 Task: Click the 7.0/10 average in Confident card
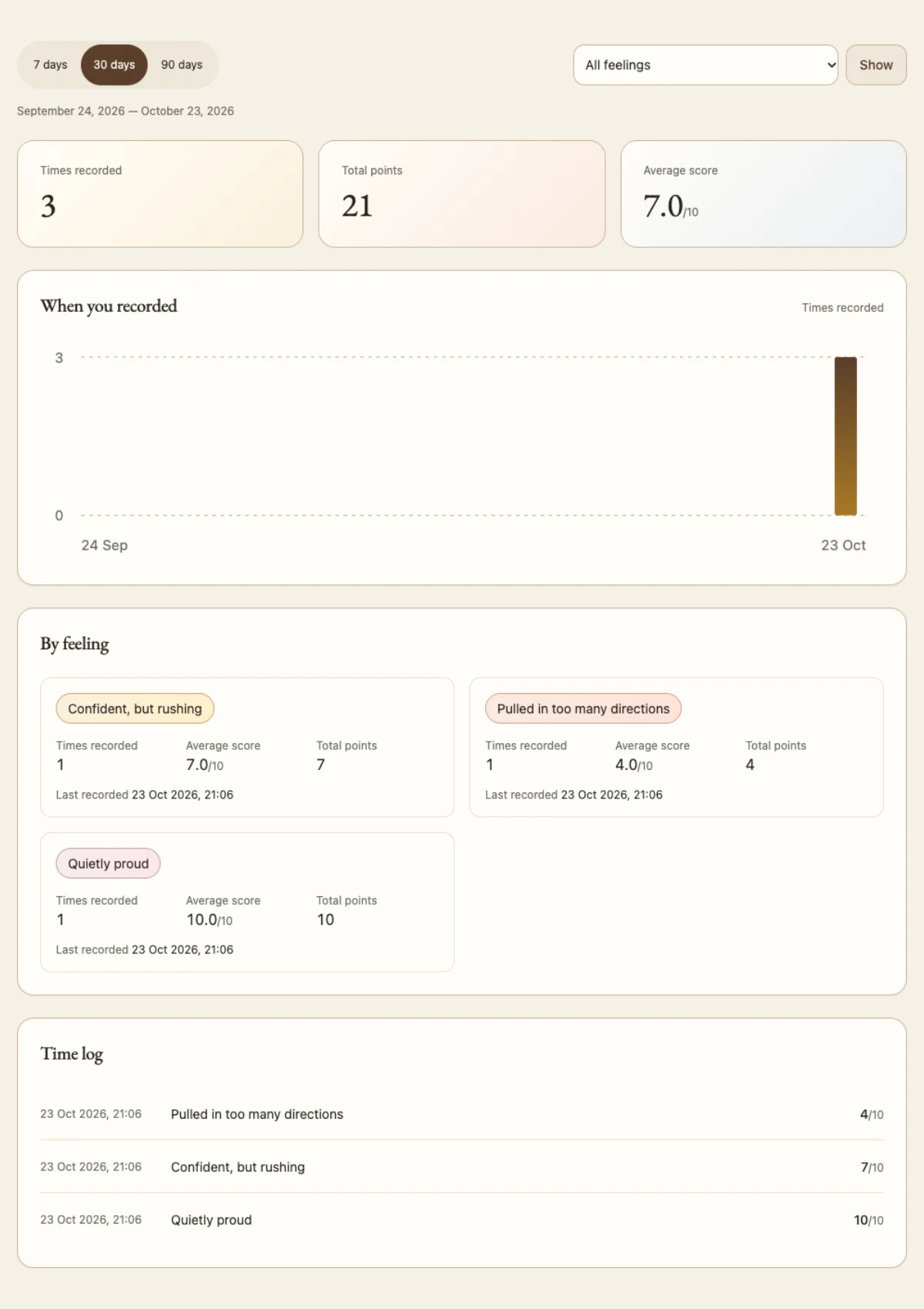click(205, 765)
